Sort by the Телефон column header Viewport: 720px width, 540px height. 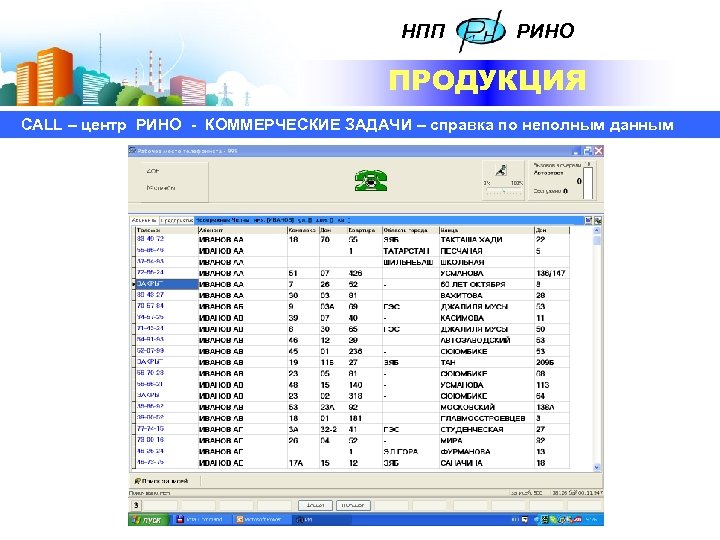[x=166, y=230]
